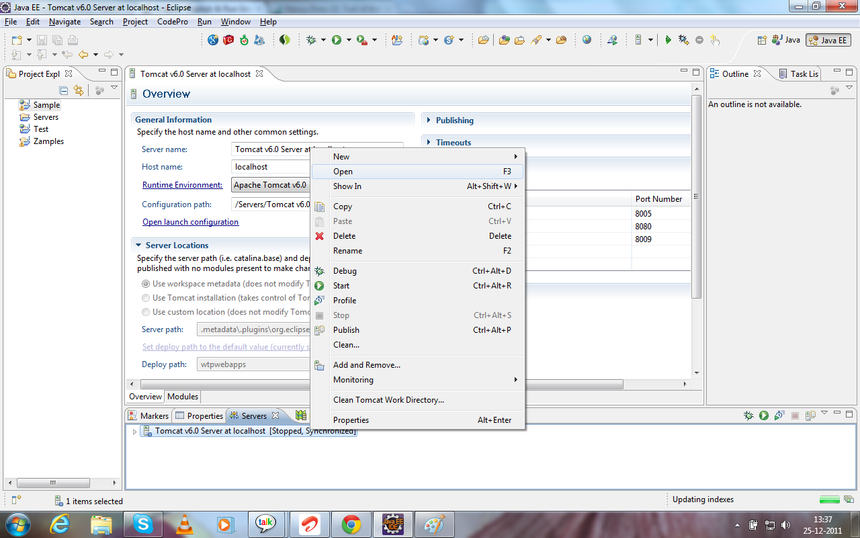Collapse the Server Locations section
This screenshot has width=860, height=538.
138,245
